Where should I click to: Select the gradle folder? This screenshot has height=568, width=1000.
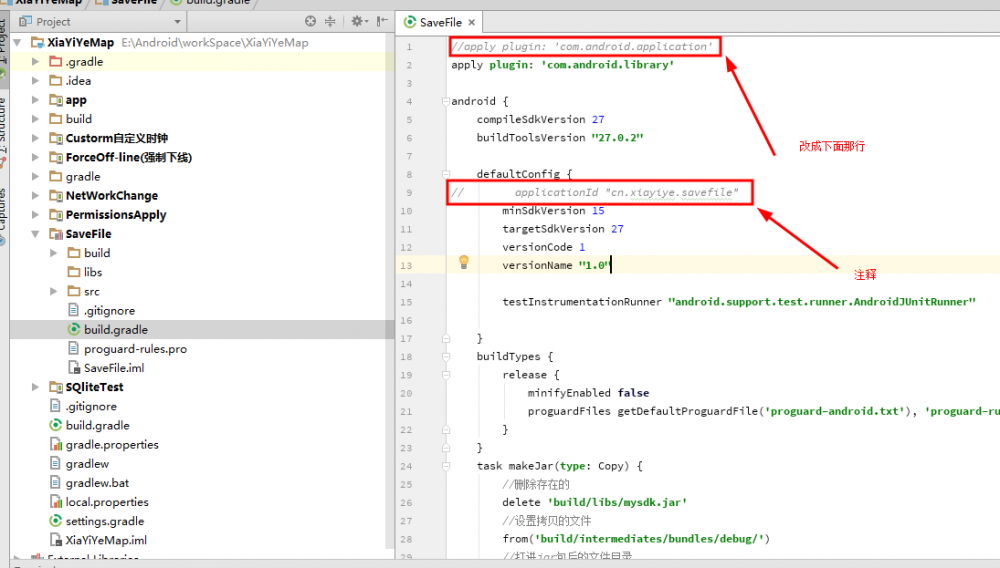83,177
